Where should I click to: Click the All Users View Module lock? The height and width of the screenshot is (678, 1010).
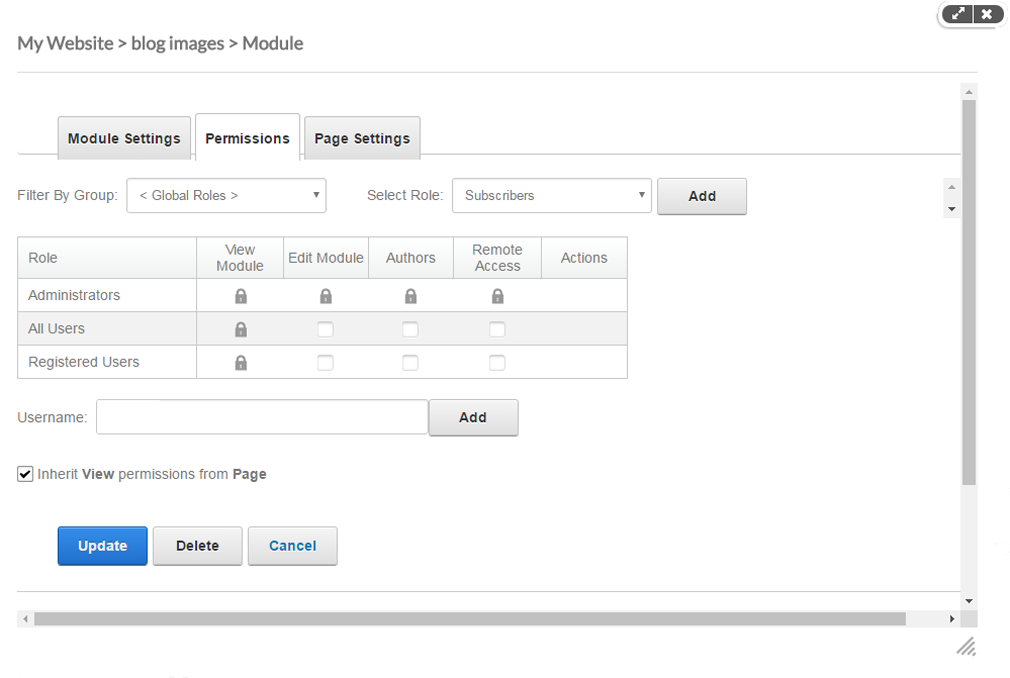(x=240, y=329)
